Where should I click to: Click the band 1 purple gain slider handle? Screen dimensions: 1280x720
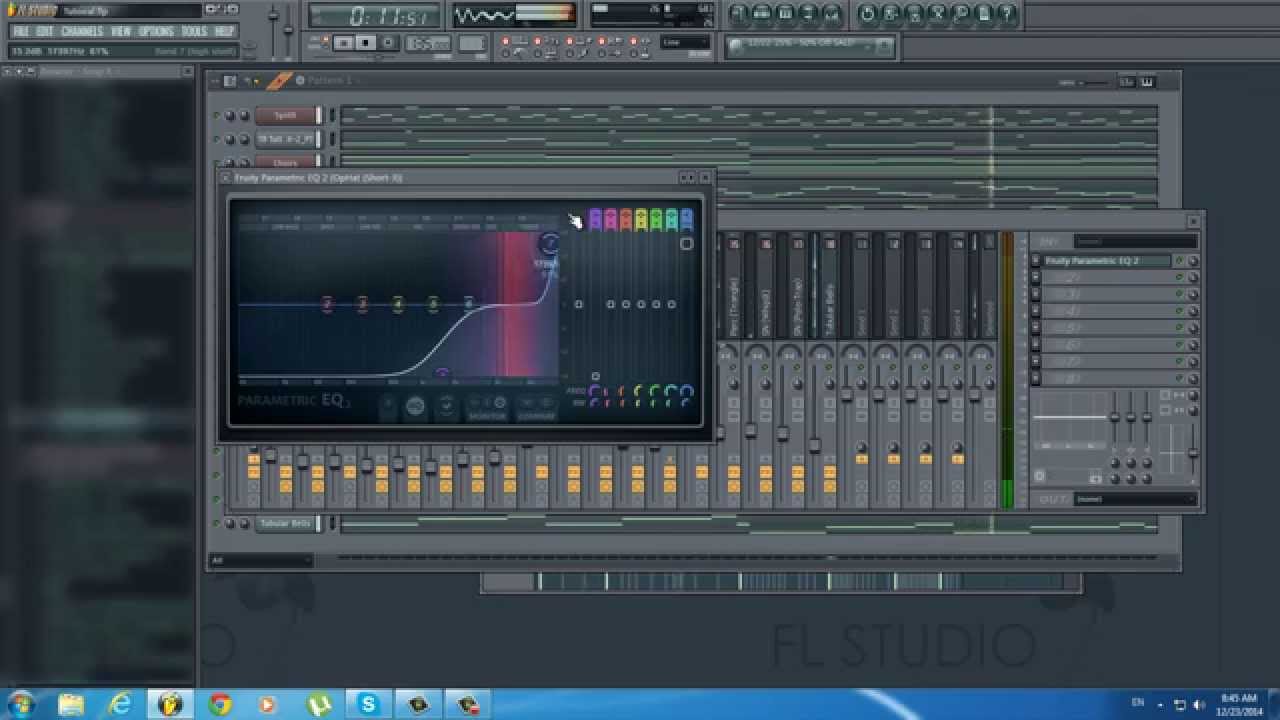pyautogui.click(x=596, y=377)
